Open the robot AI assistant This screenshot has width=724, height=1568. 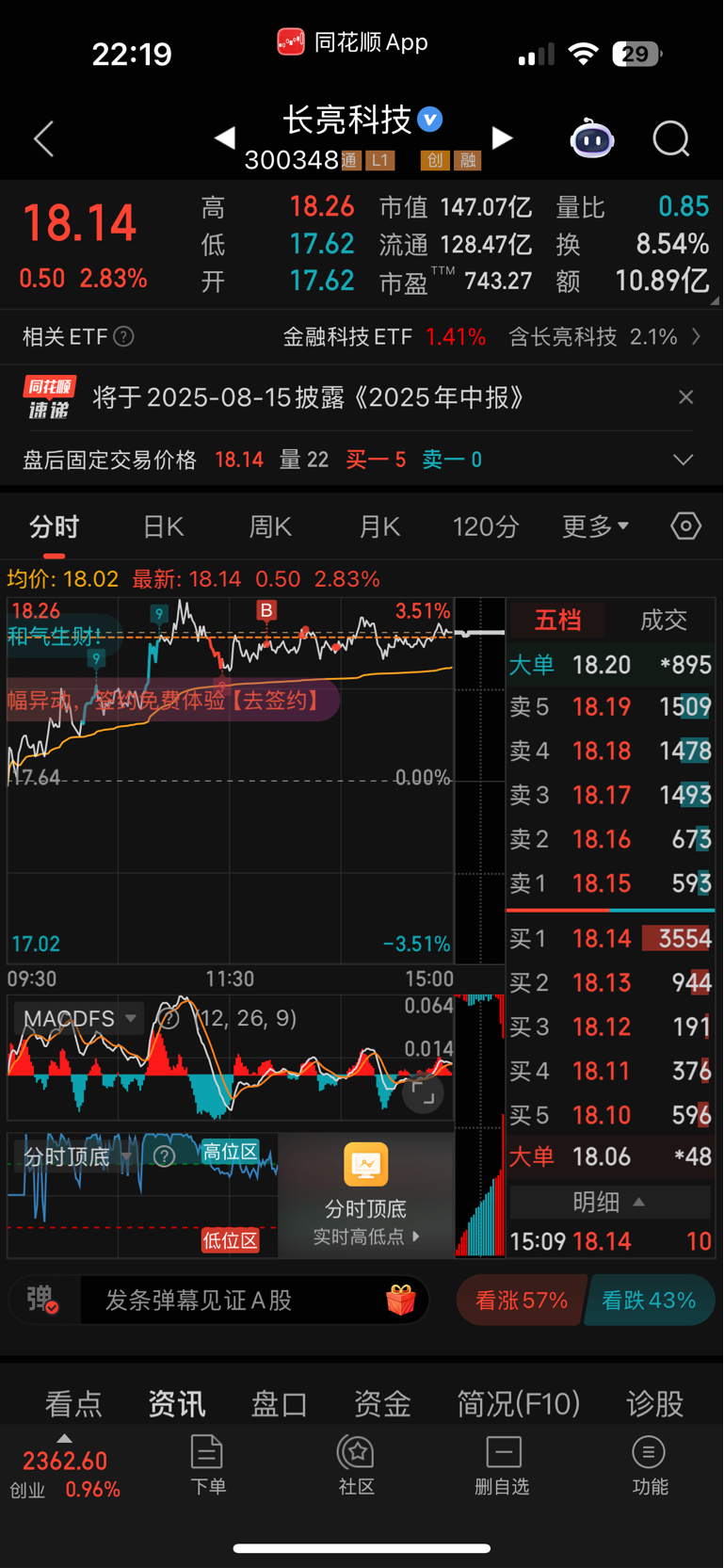coord(592,139)
